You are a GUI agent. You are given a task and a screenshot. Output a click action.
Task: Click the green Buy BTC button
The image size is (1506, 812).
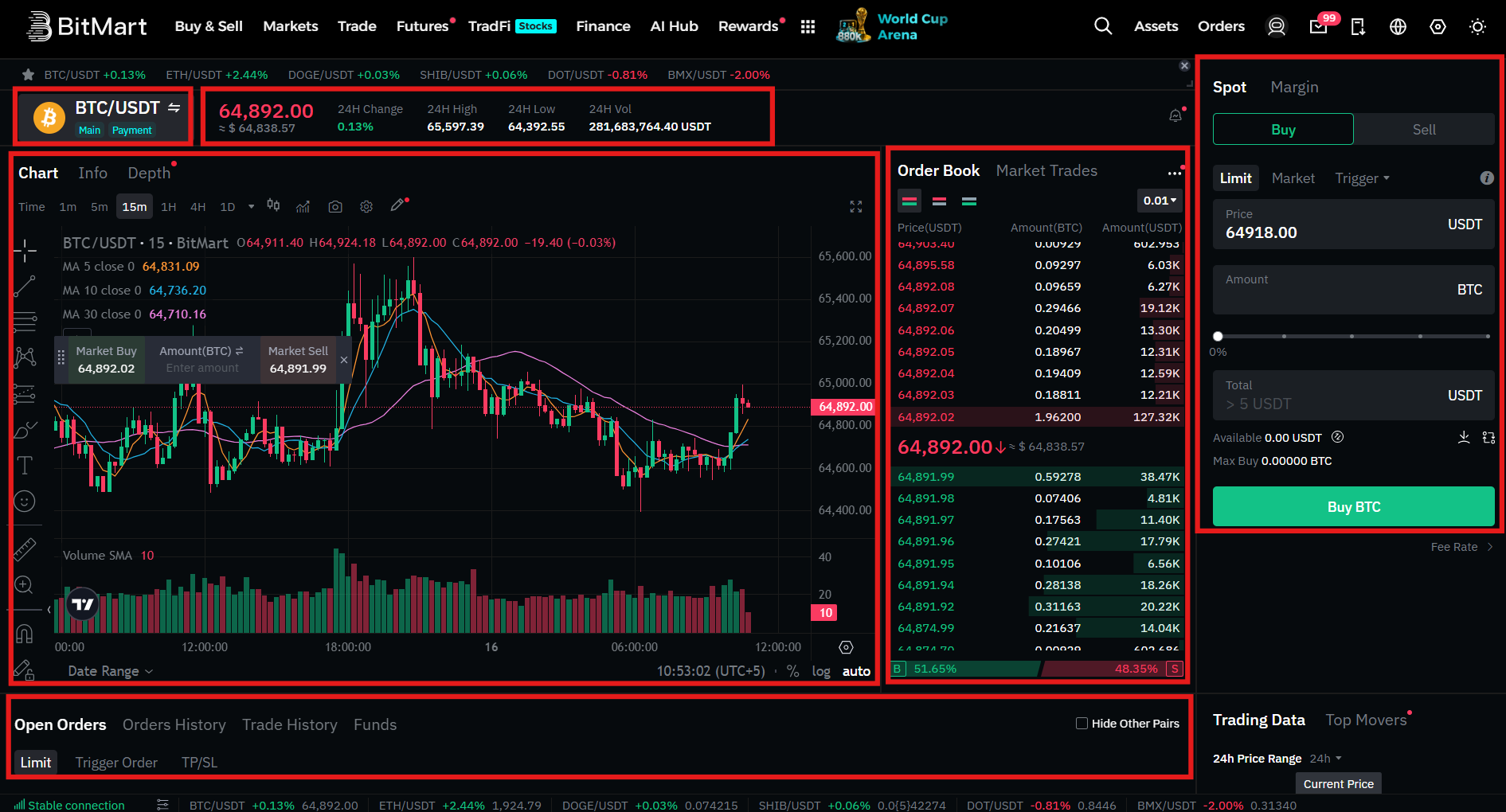[x=1354, y=506]
